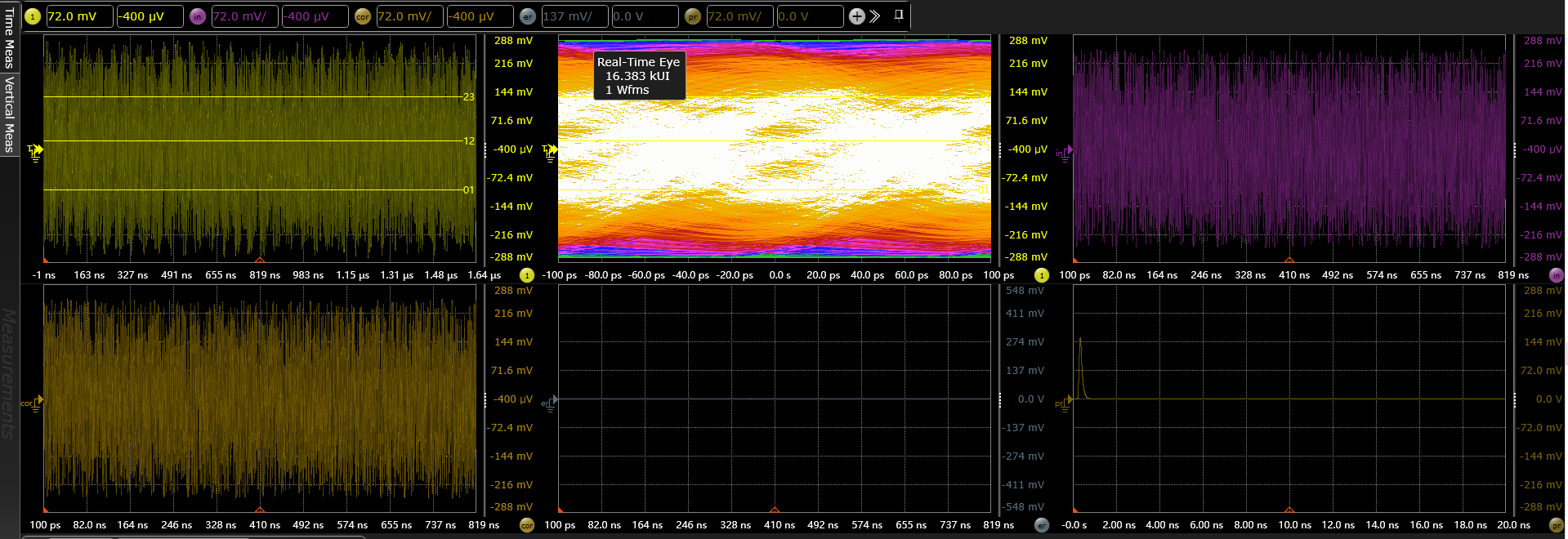Expand the Measurements side panel

point(9,373)
